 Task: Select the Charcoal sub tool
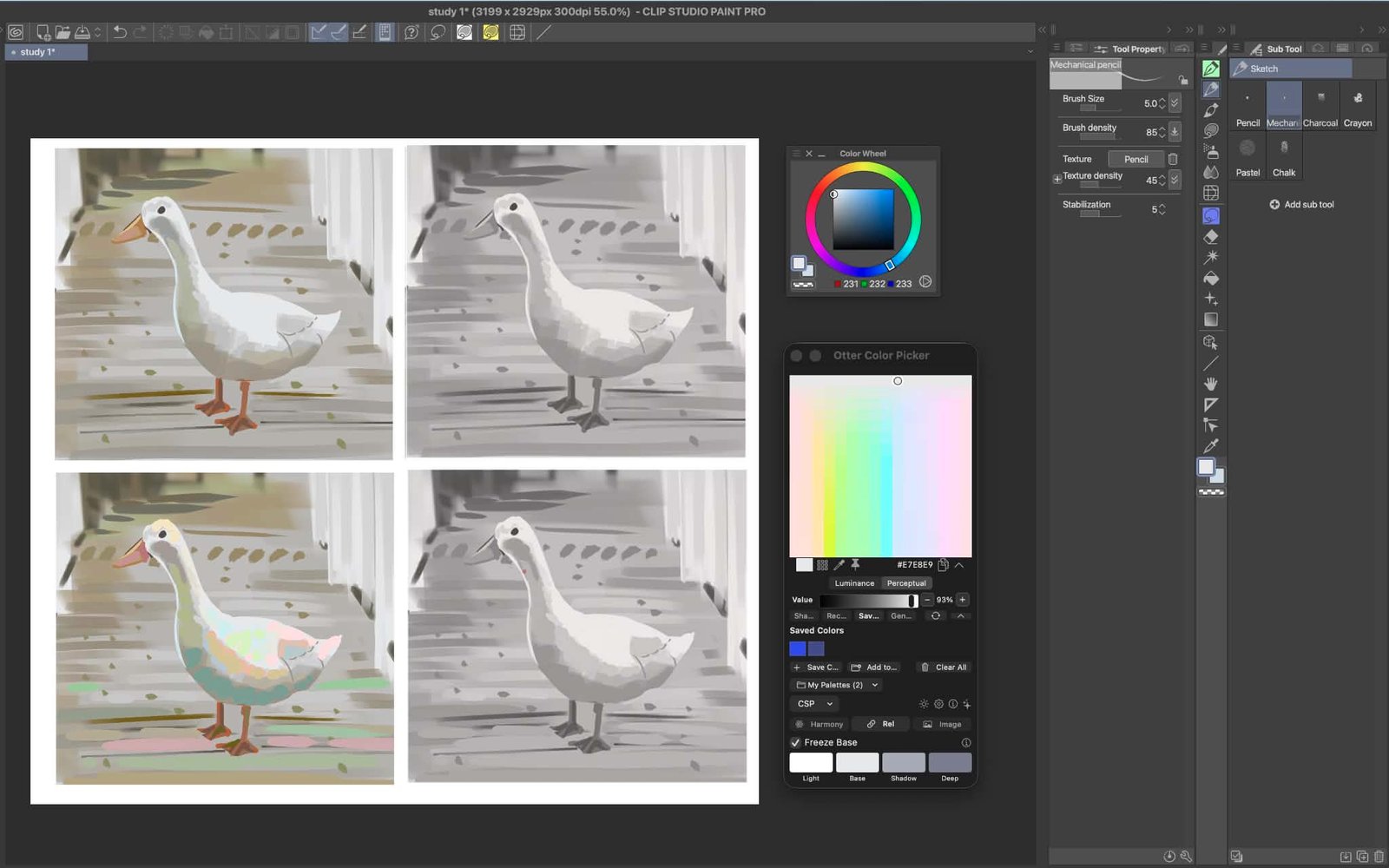pos(1320,106)
